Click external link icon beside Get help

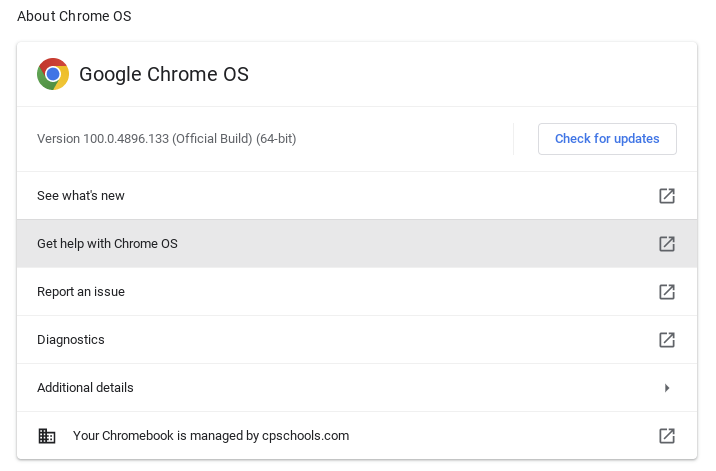tap(667, 243)
